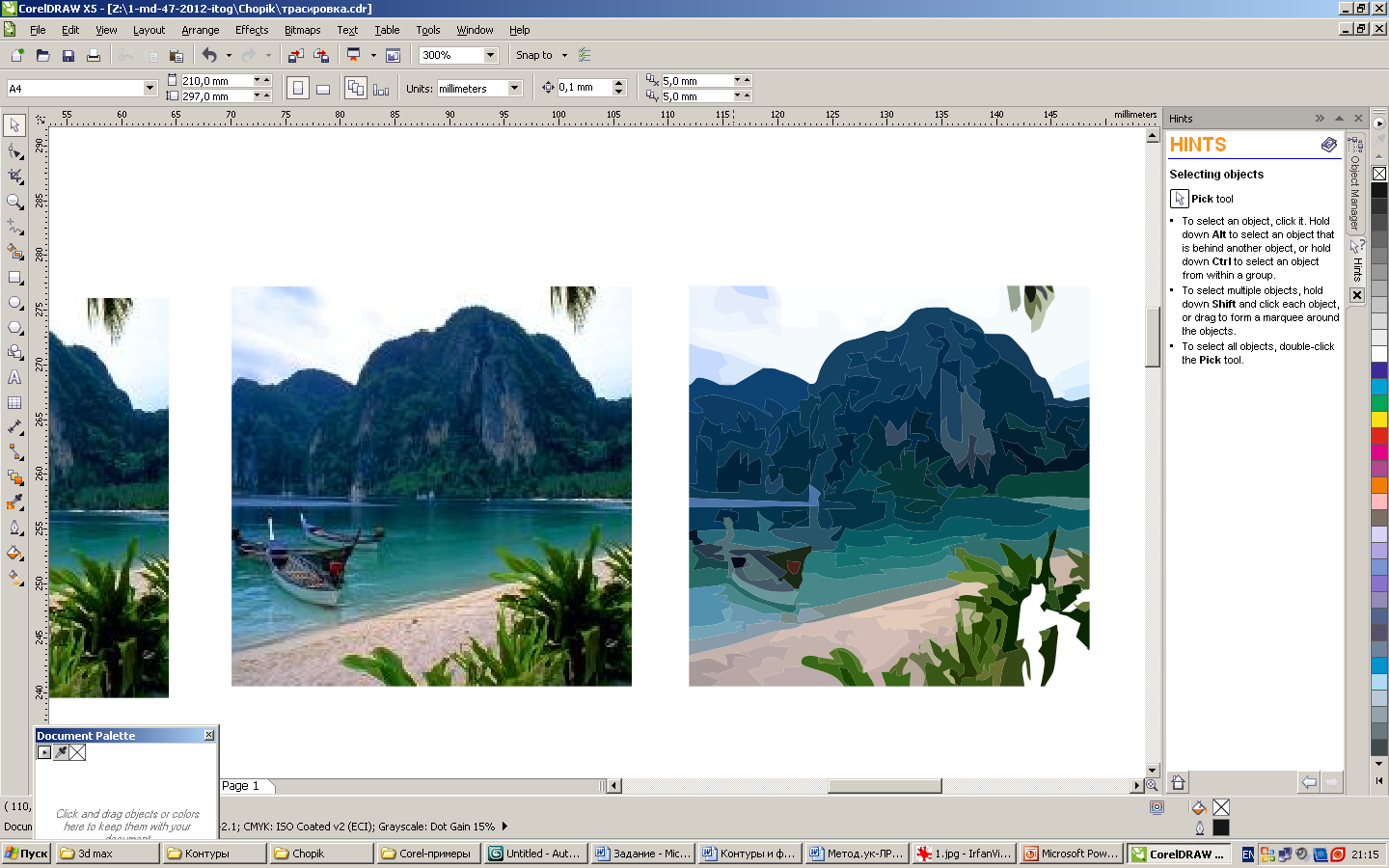Pick the yellow color swatch
Screen dimensions: 1389x868
[x=1379, y=419]
